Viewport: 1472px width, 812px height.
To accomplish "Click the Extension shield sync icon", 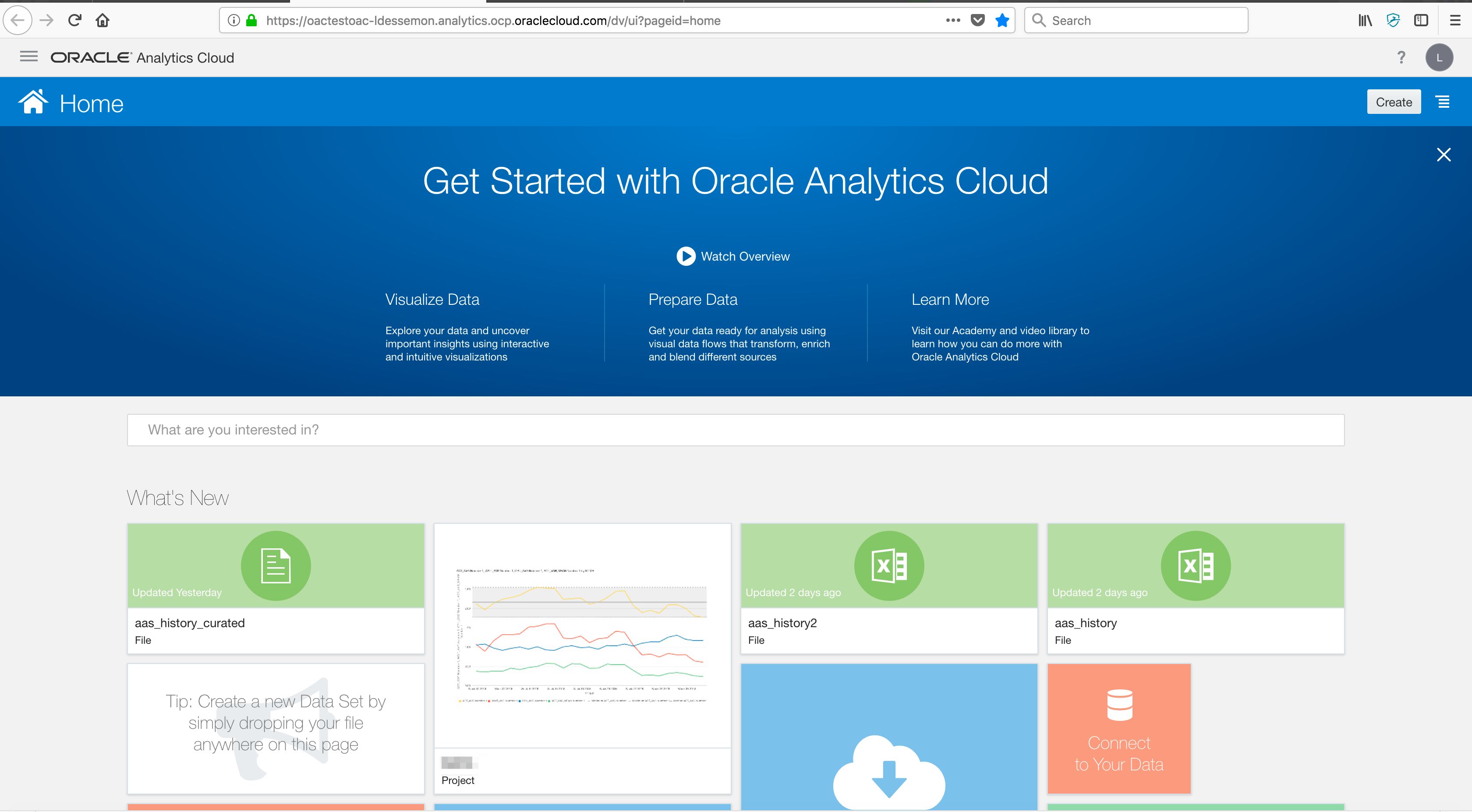I will click(1393, 21).
